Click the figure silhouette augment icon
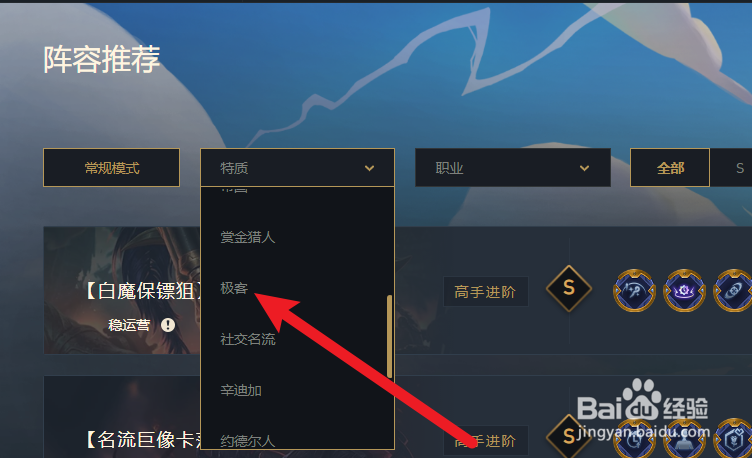This screenshot has width=752, height=458. (x=684, y=439)
